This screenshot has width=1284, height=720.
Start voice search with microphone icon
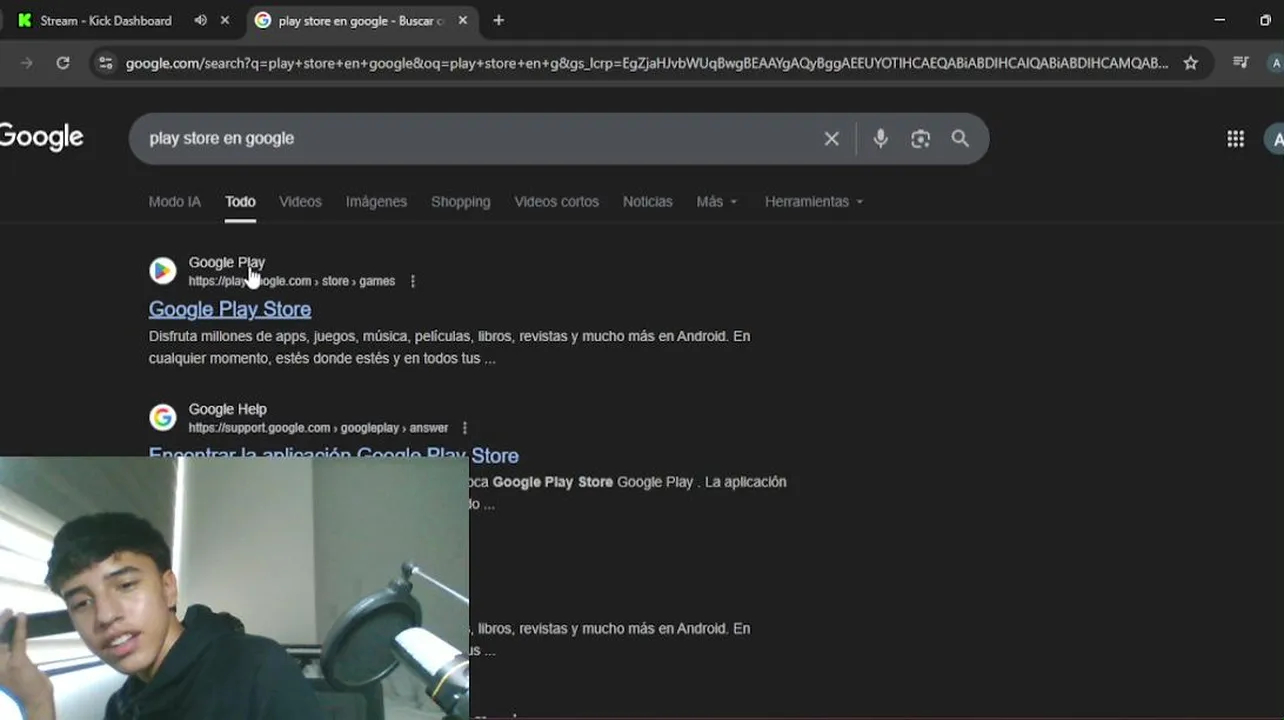pos(880,139)
